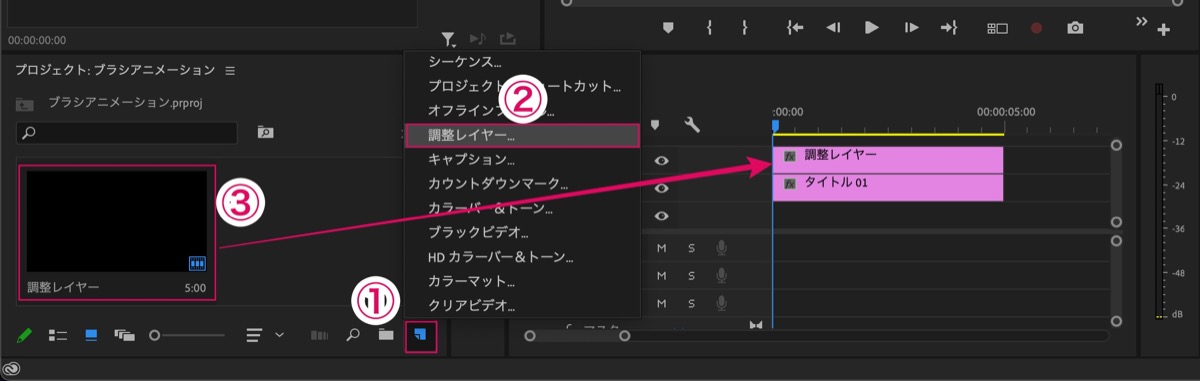The height and width of the screenshot is (381, 1200).
Task: Toggle read-only green pencil icon
Action: pyautogui.click(x=25, y=335)
